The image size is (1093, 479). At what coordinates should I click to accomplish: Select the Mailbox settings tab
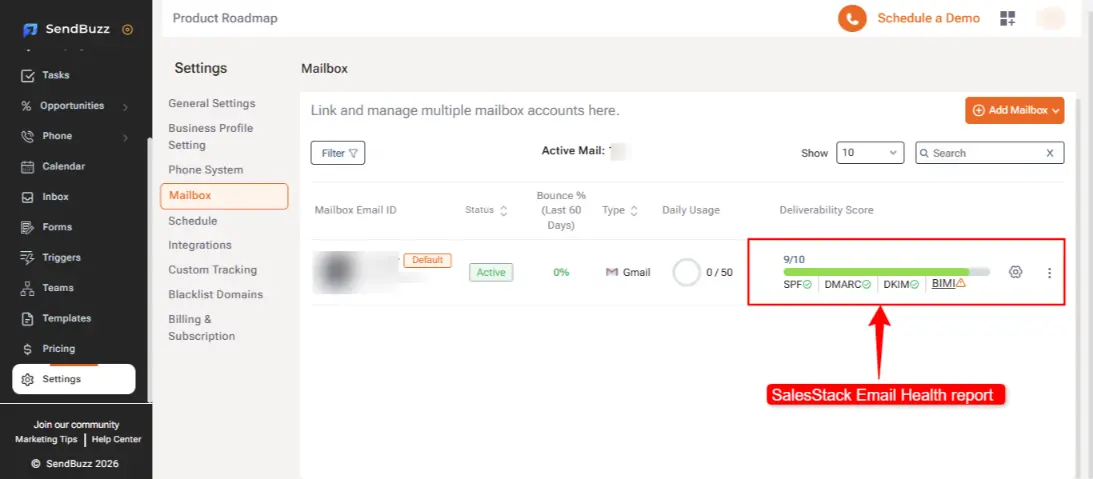(x=224, y=196)
